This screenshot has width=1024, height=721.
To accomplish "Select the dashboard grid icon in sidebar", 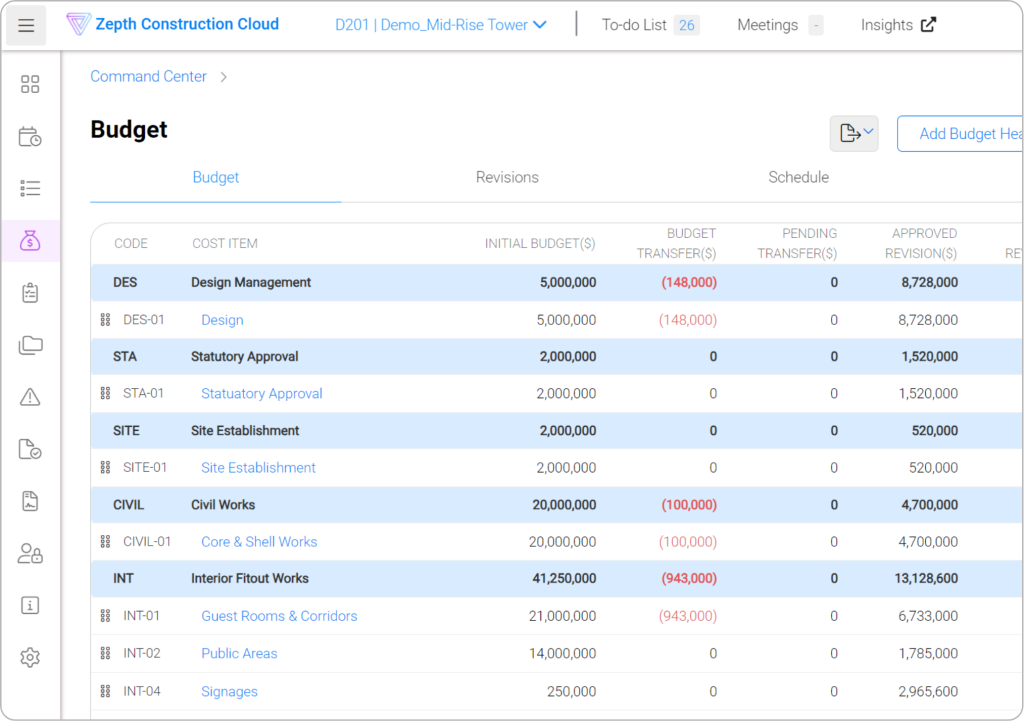I will [x=29, y=84].
